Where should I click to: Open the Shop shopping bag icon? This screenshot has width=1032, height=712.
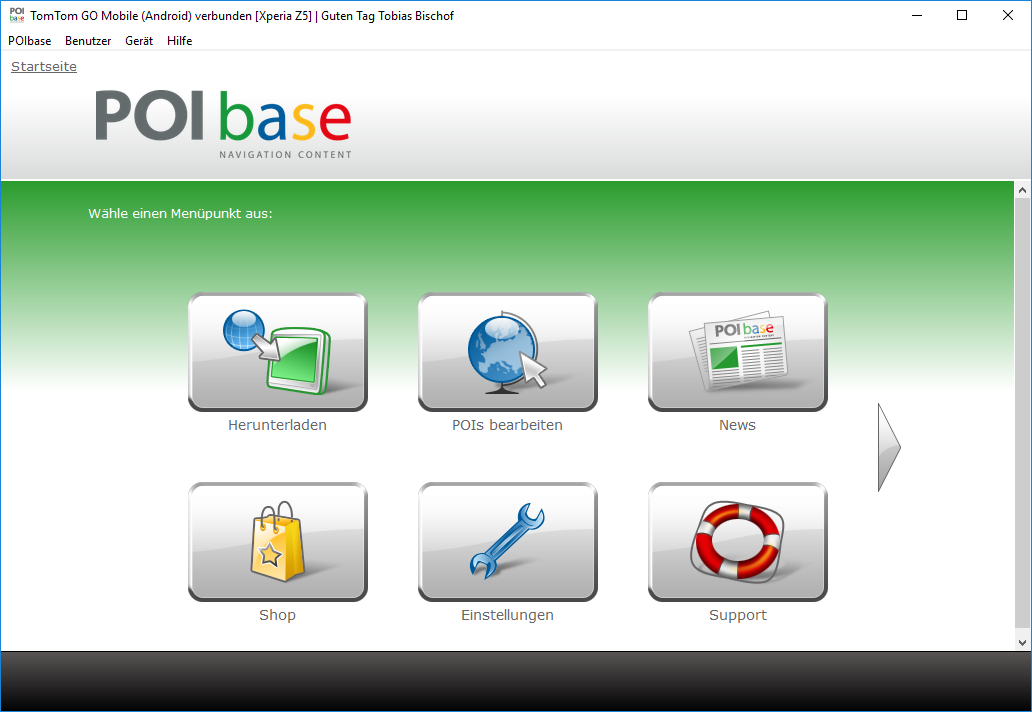277,541
